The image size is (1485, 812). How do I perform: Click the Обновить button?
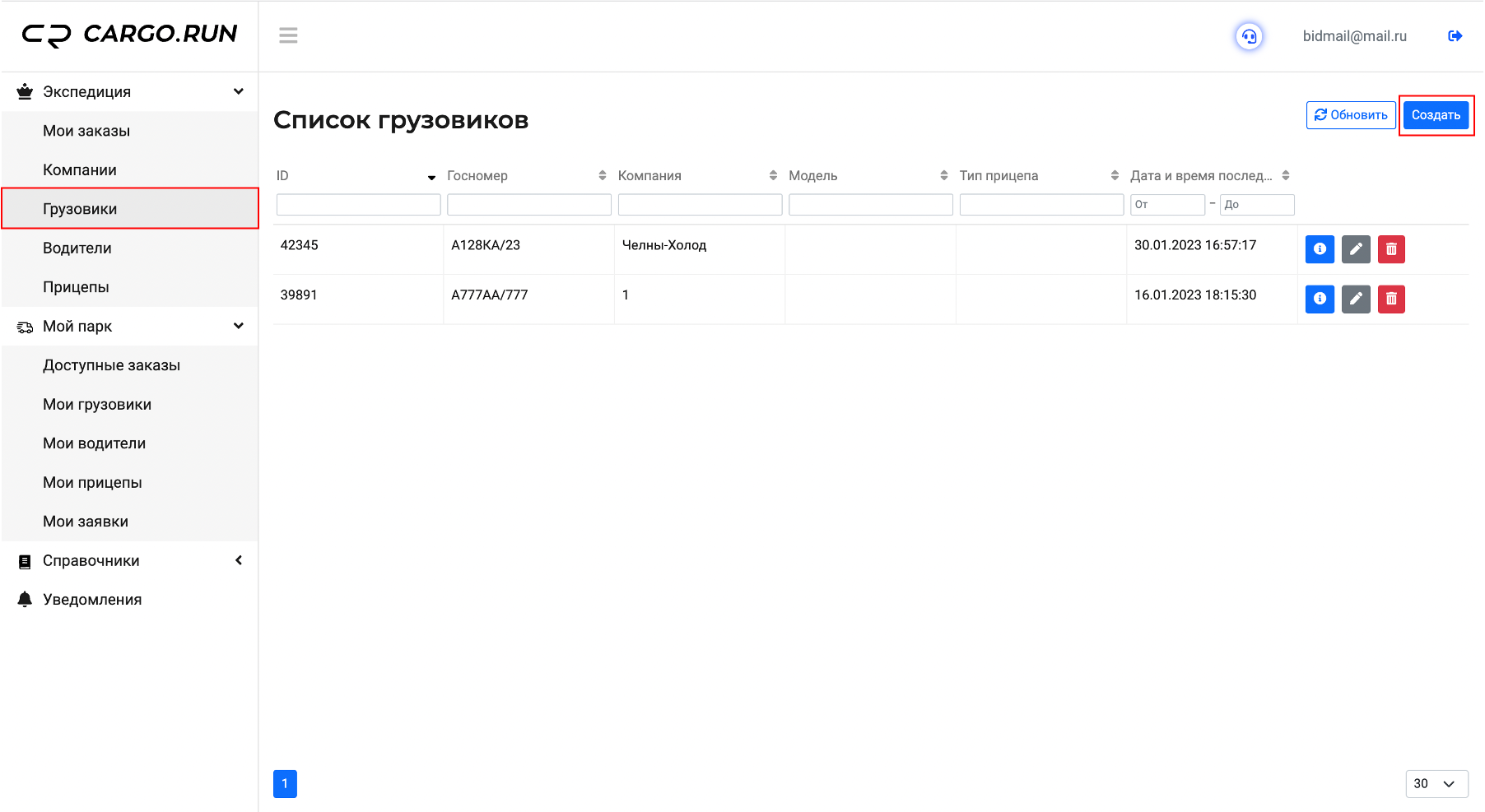(x=1351, y=115)
